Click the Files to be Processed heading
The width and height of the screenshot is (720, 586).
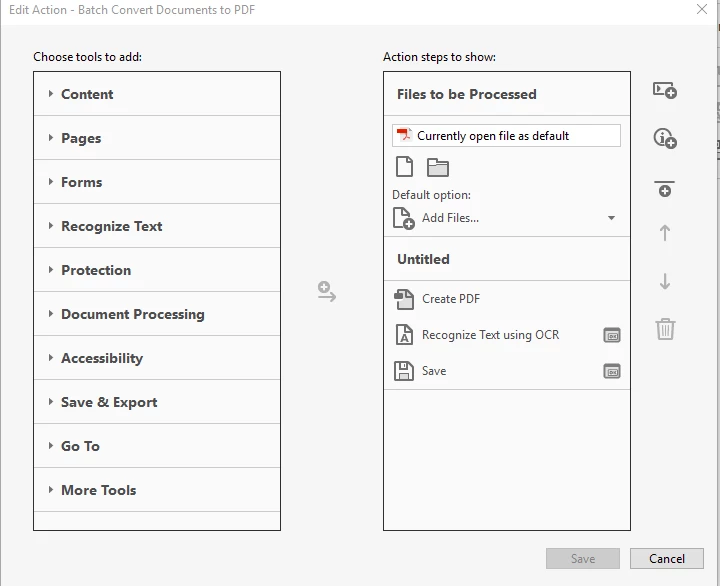pyautogui.click(x=467, y=94)
